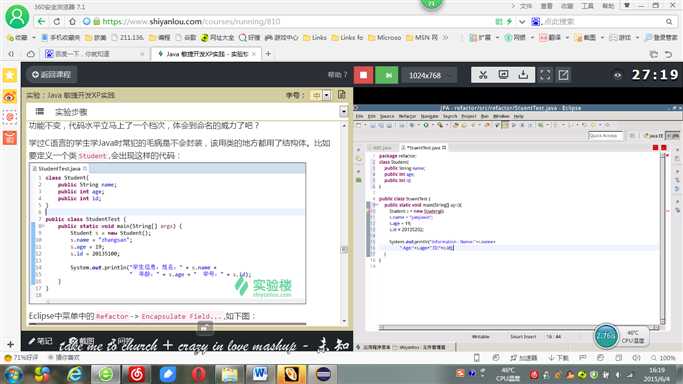Select the scissors cut icon
The width and height of the screenshot is (683, 384).
click(x=483, y=75)
